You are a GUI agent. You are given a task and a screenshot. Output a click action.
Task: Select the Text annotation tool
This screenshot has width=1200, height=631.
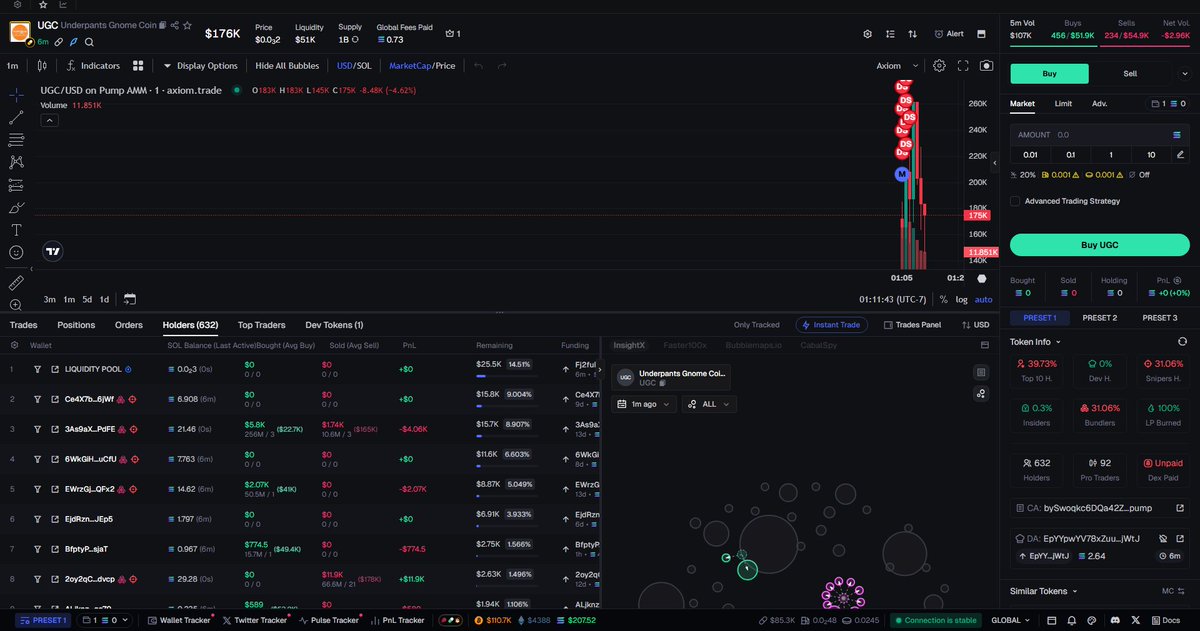point(16,230)
